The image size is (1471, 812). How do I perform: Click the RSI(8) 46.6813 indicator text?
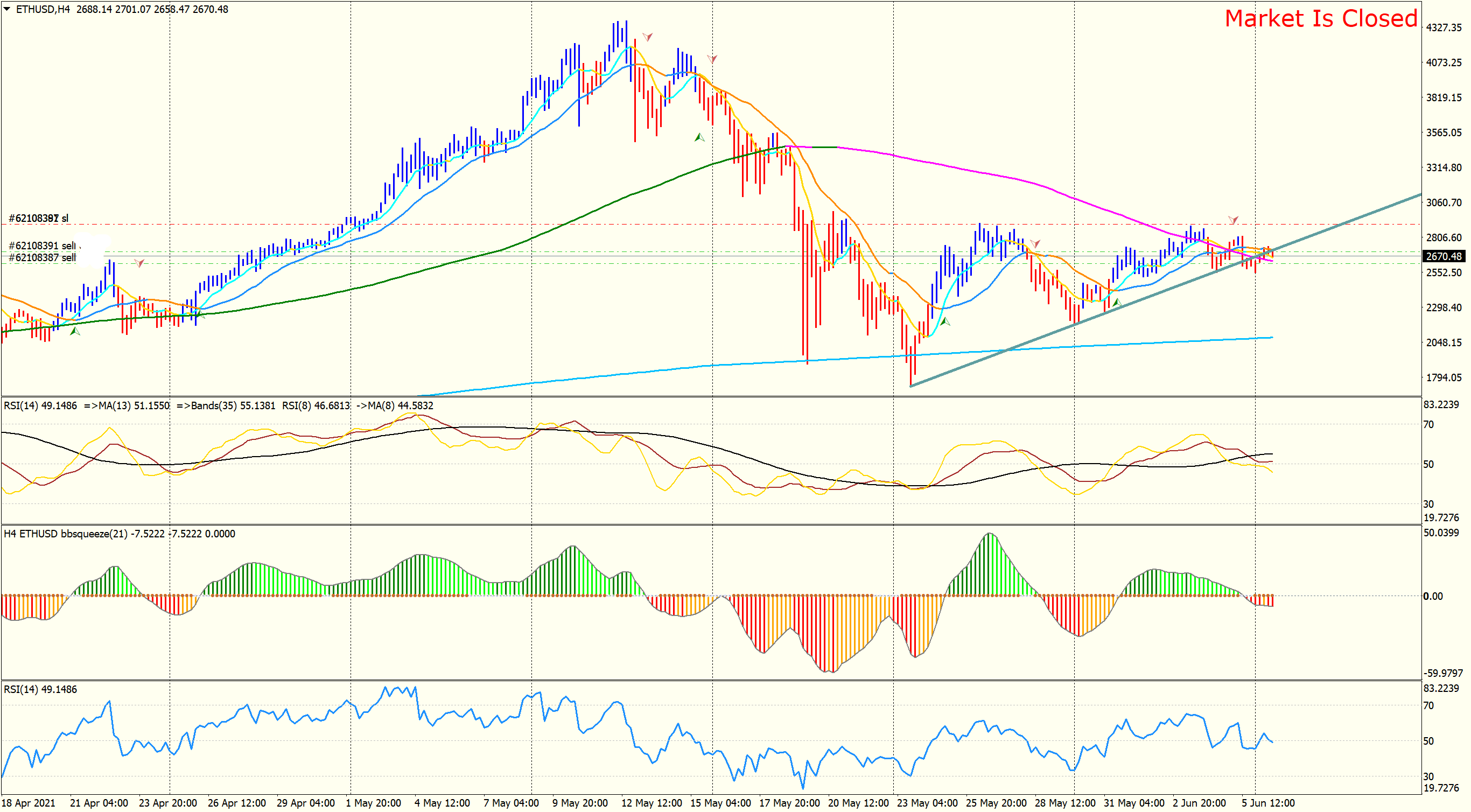coord(316,405)
